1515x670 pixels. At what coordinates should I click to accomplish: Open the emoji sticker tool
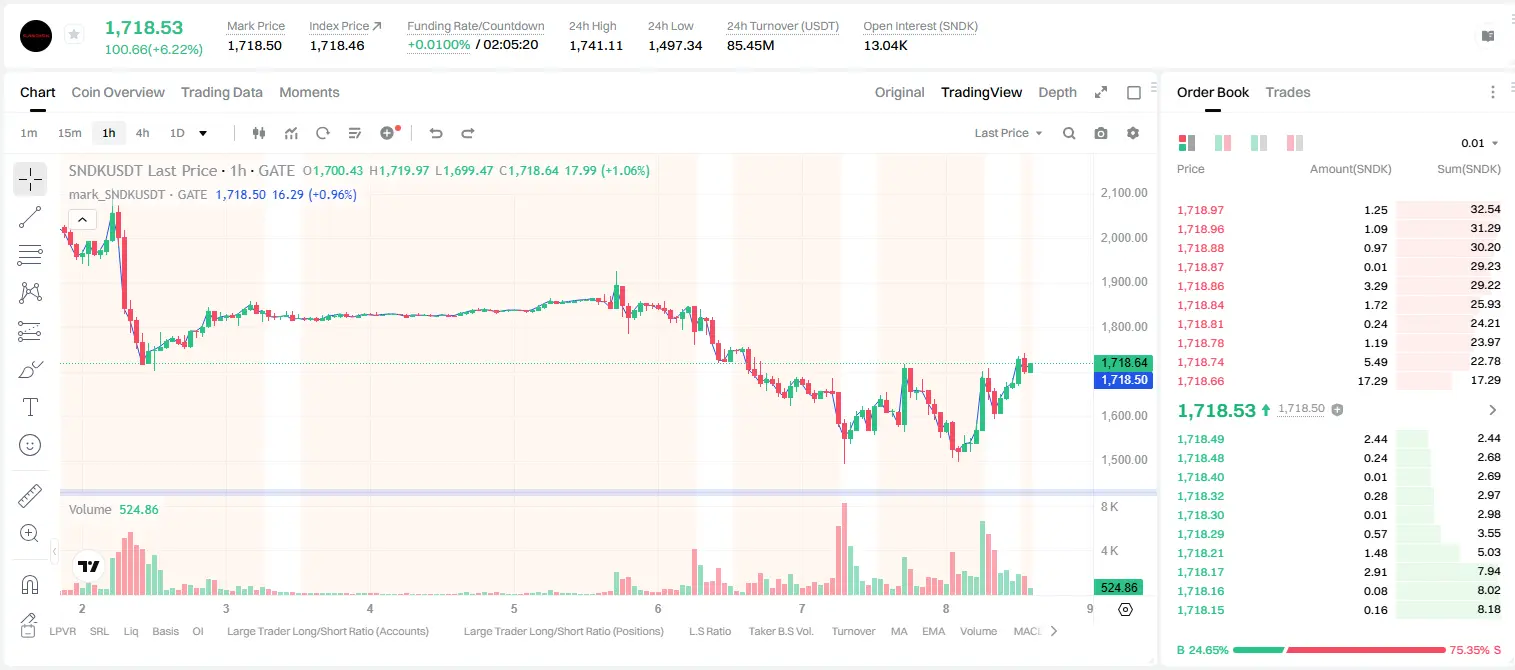tap(30, 445)
